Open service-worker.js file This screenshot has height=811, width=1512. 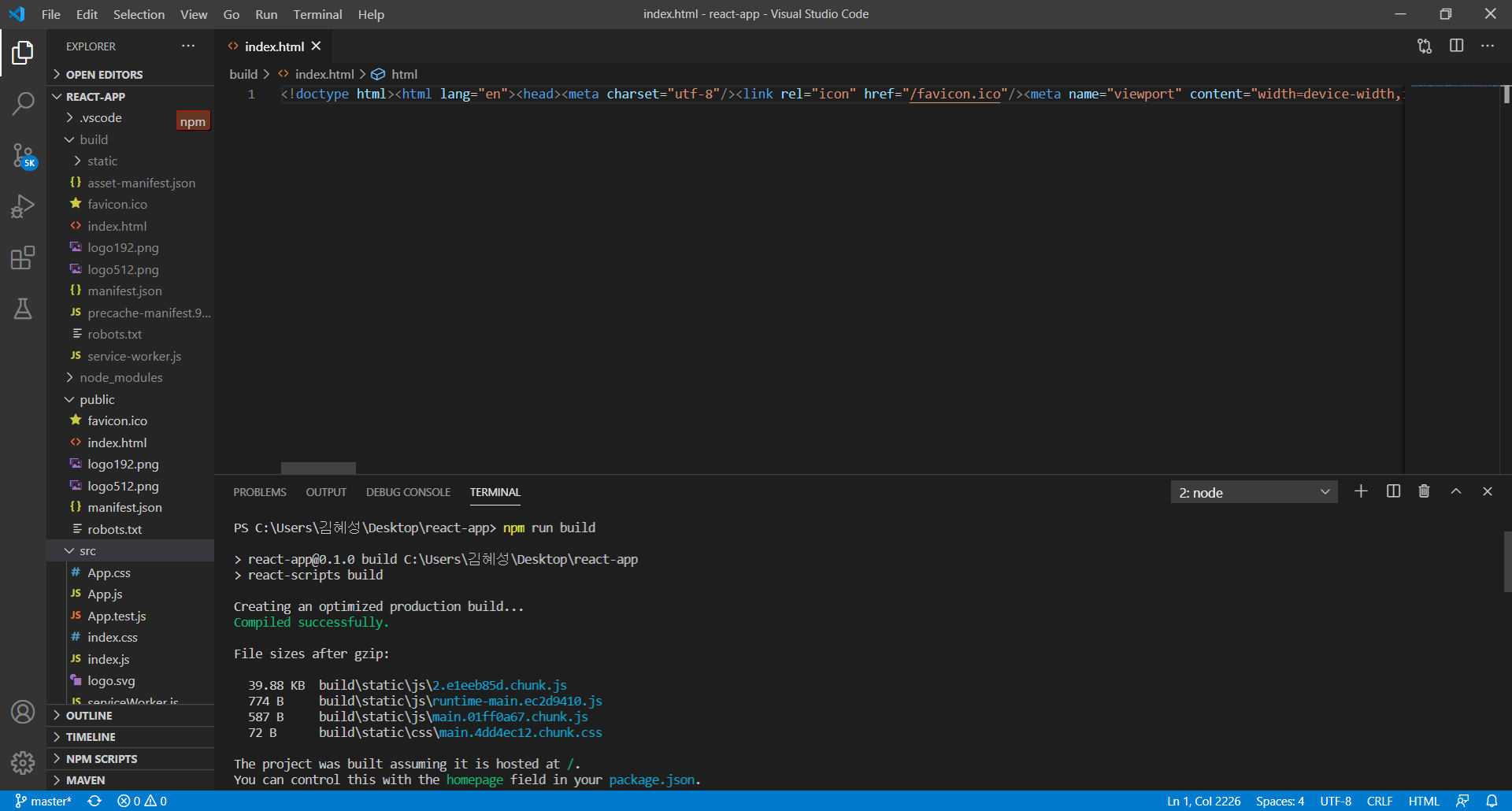(131, 356)
